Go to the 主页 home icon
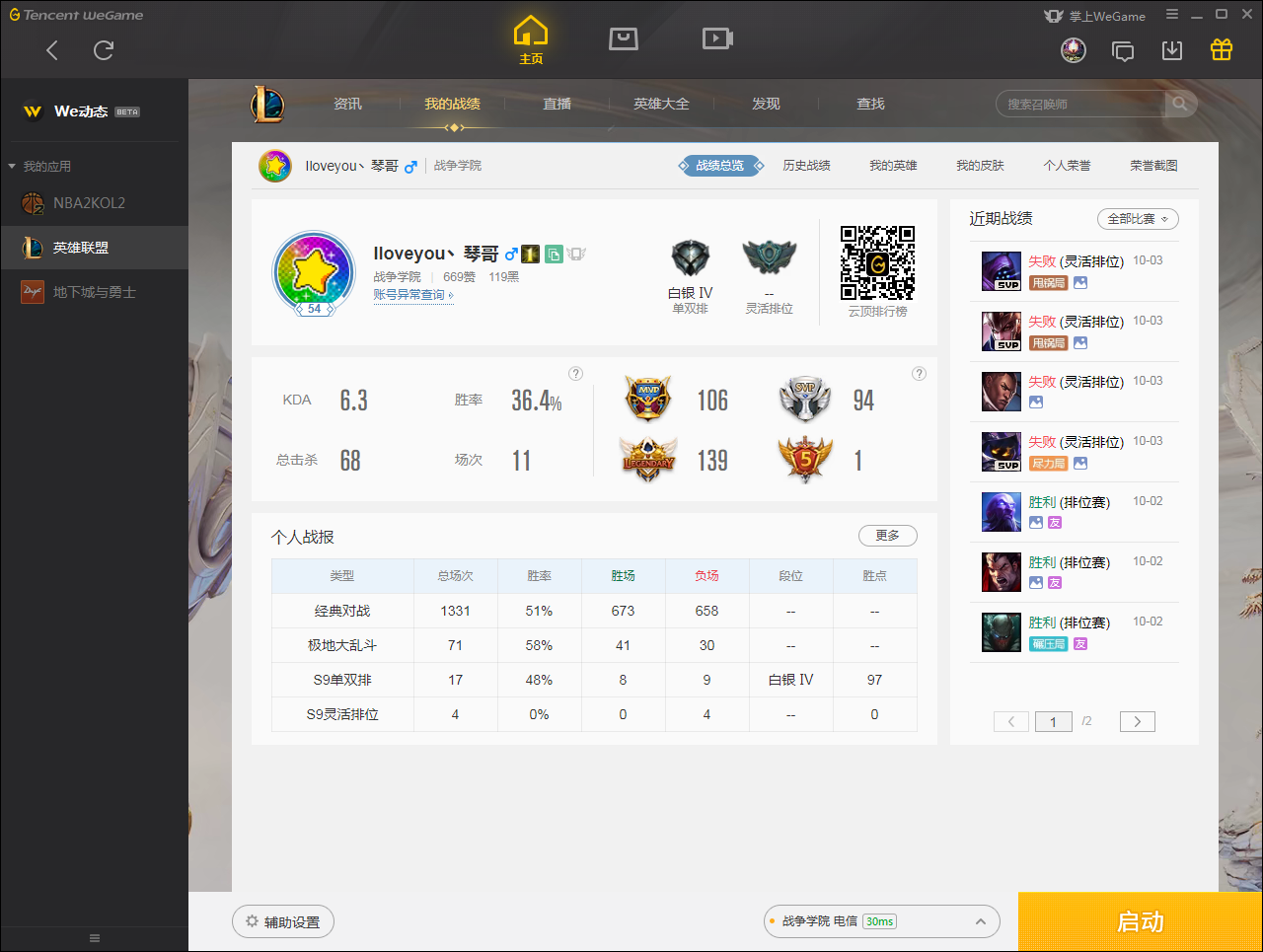 click(x=531, y=40)
